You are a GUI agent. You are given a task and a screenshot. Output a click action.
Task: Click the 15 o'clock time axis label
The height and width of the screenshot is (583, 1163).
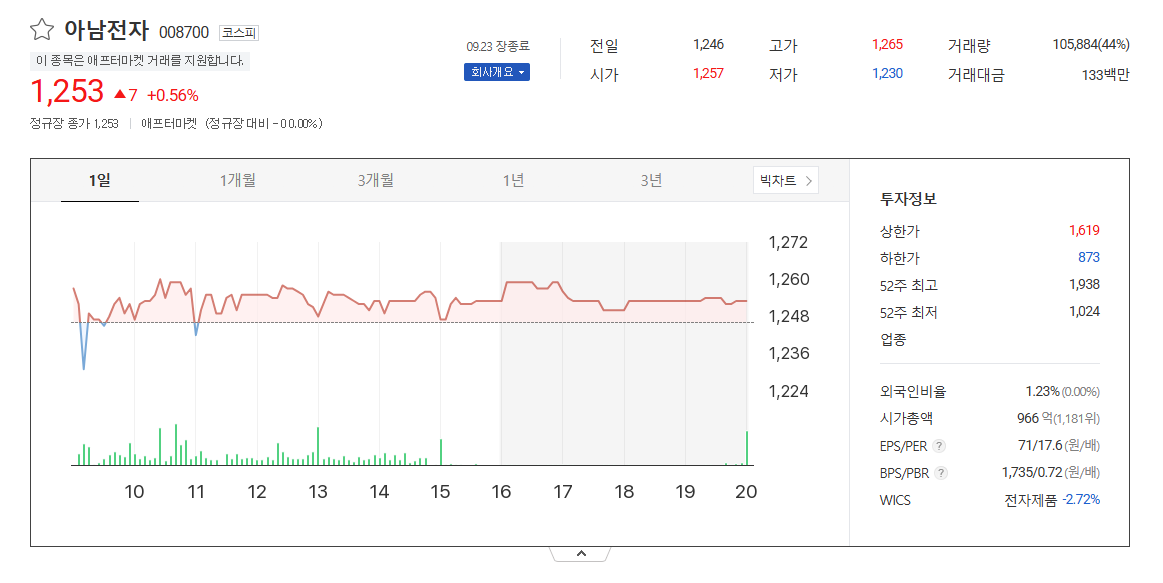(441, 492)
